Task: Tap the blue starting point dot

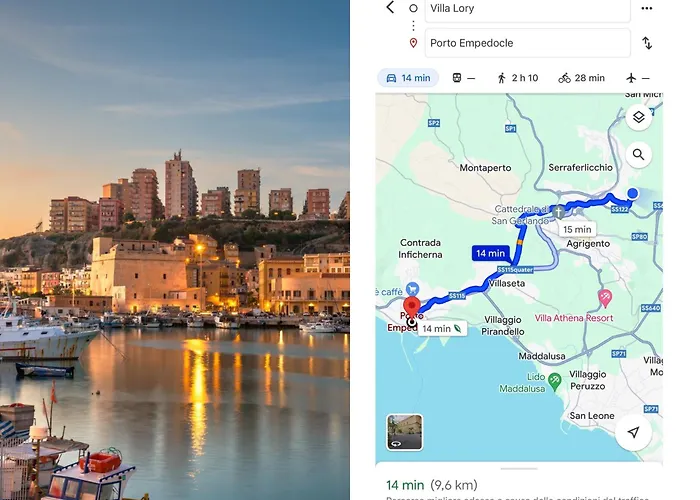Action: tap(632, 194)
